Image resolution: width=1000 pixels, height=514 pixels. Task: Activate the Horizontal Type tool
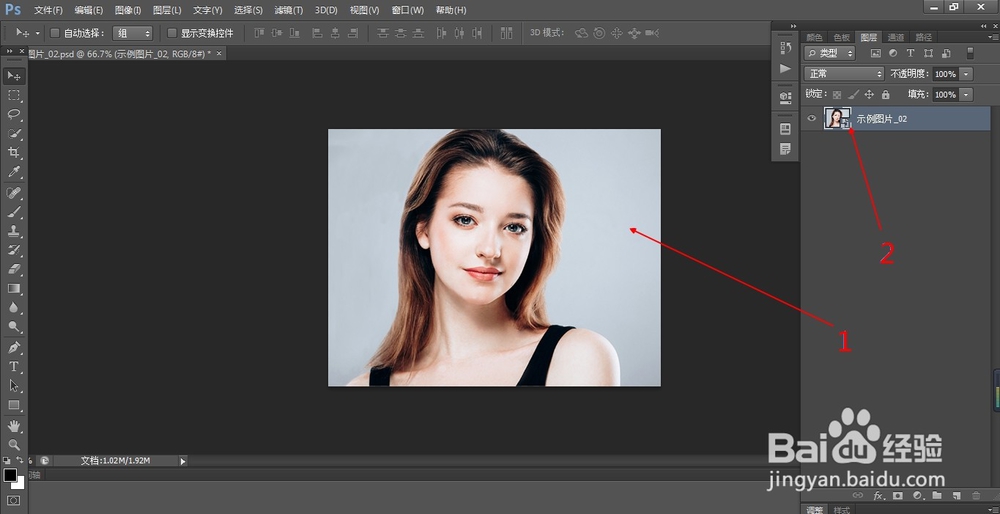point(14,367)
